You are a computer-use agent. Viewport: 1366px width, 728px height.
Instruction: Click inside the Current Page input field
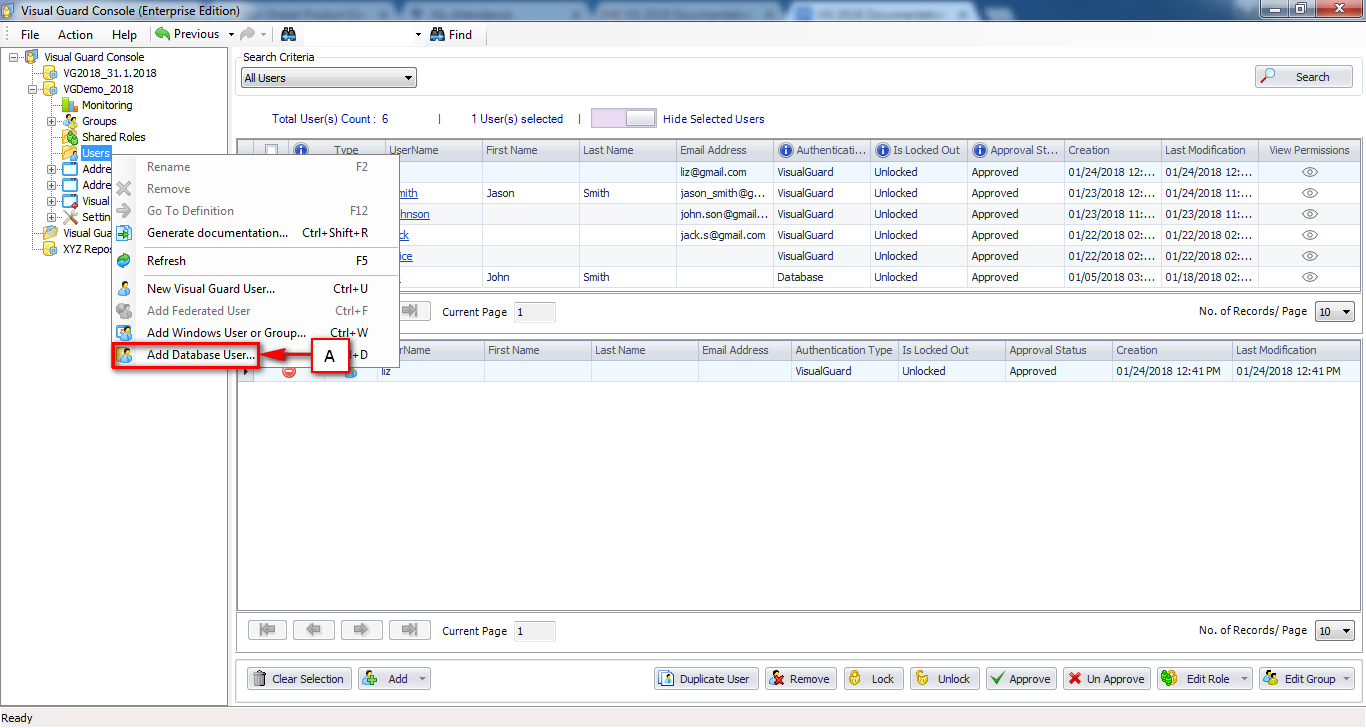pos(534,311)
